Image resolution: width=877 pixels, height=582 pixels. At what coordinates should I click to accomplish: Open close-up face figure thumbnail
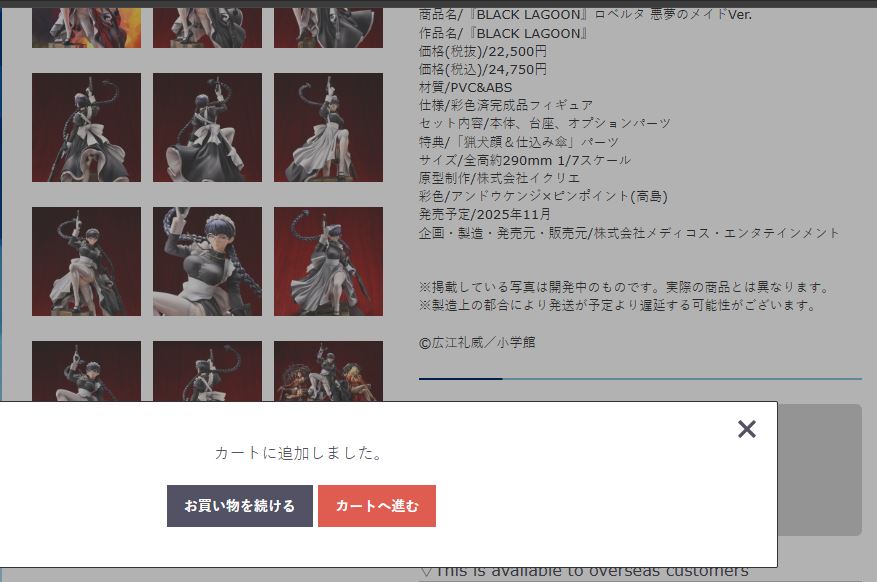tap(207, 261)
